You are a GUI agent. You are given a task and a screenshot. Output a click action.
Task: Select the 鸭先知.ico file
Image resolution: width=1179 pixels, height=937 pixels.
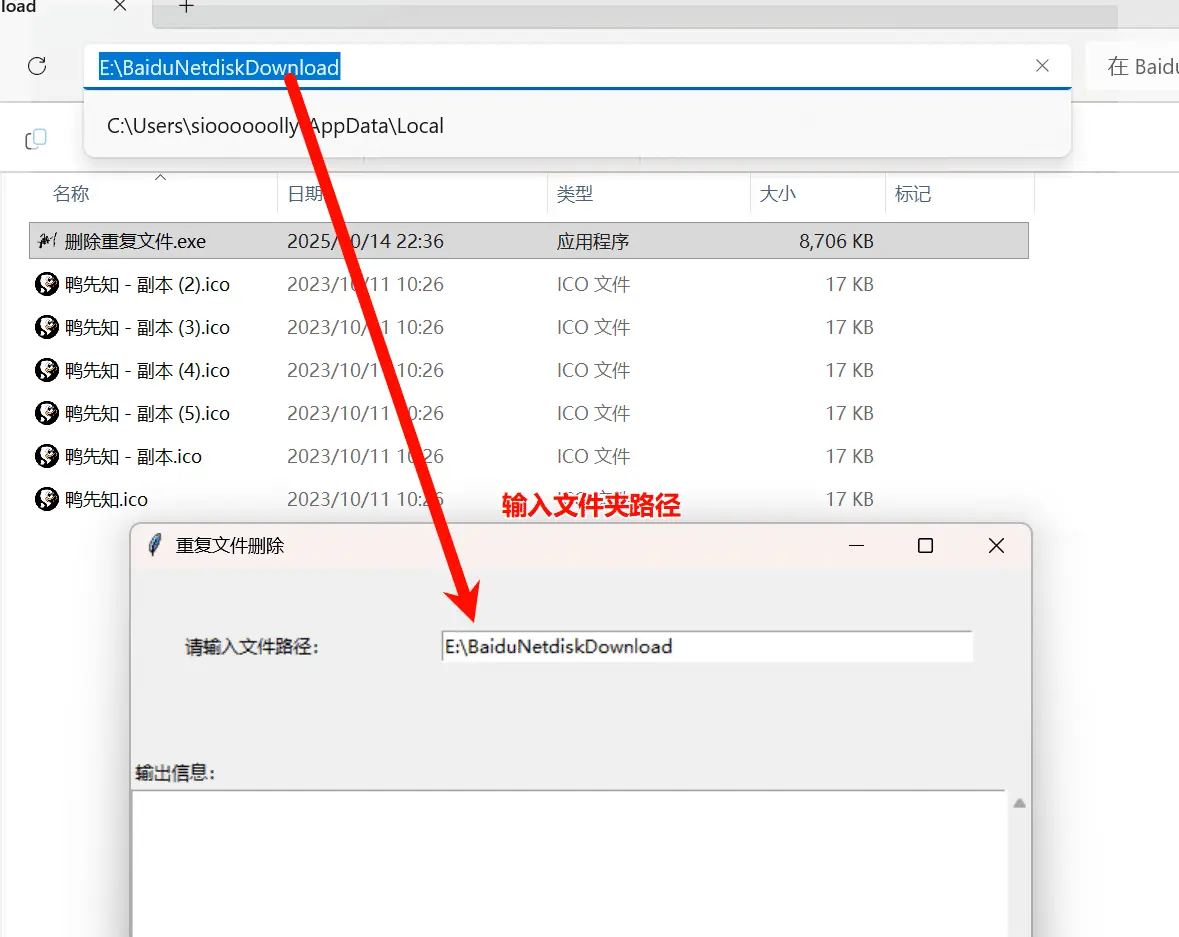[106, 499]
